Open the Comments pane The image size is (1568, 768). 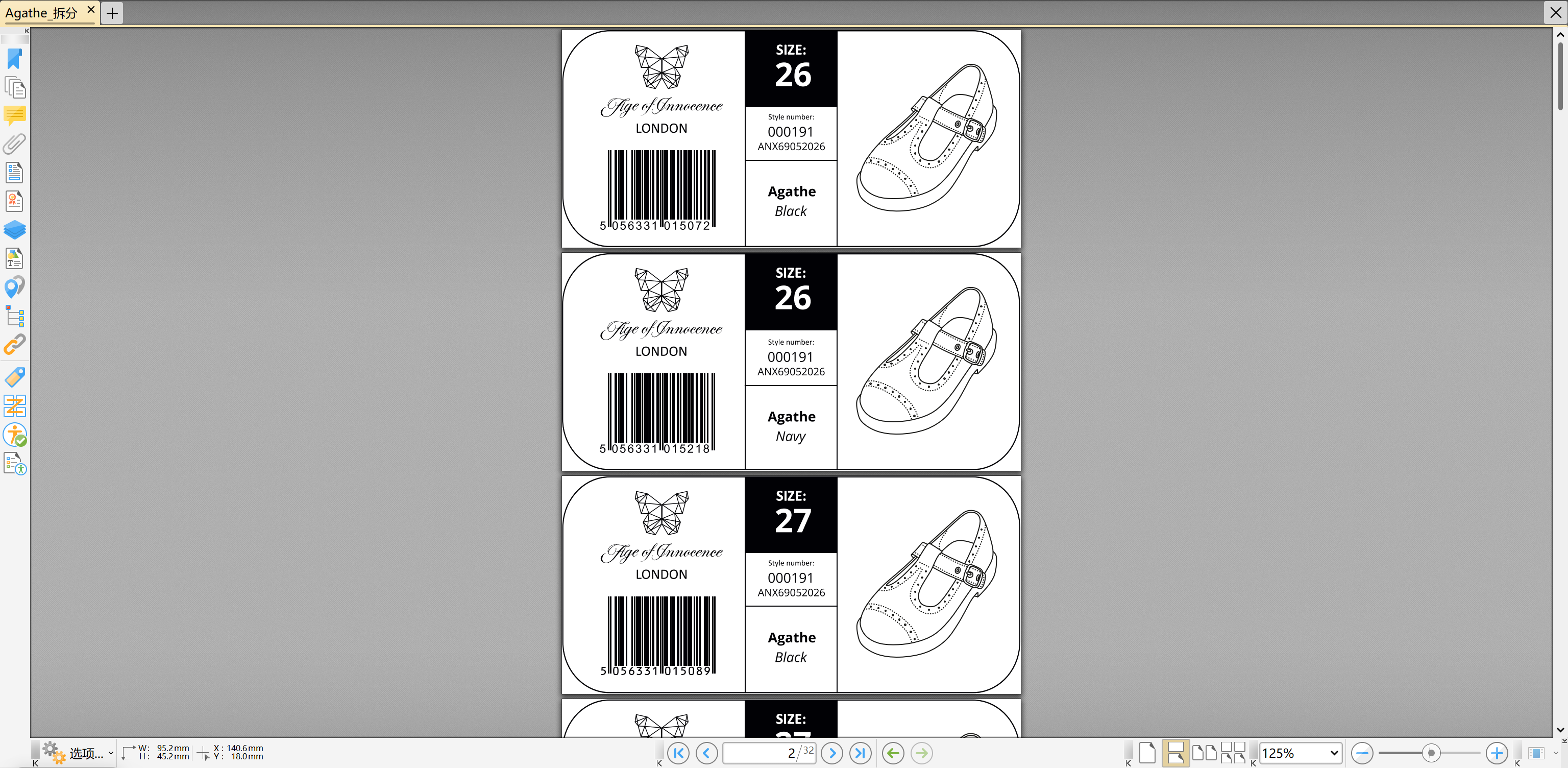[x=15, y=115]
